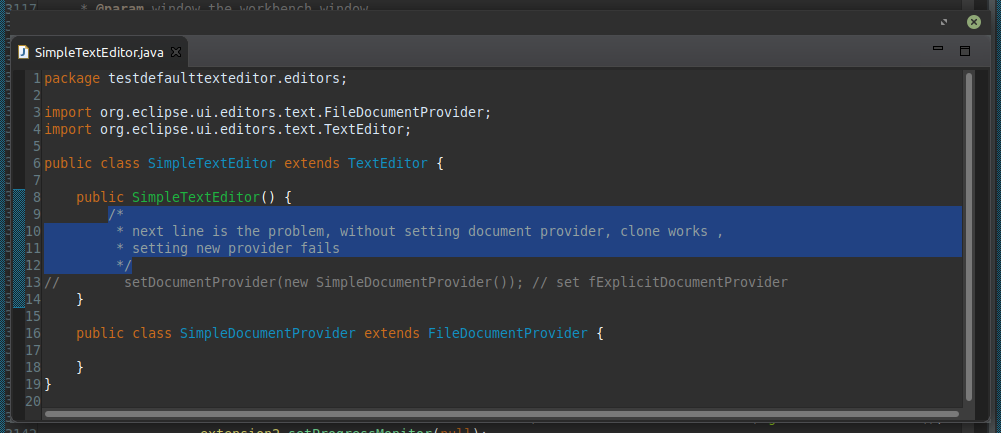Click 'TextEditor' after extends on line 6
The width and height of the screenshot is (1001, 433).
[x=388, y=163]
